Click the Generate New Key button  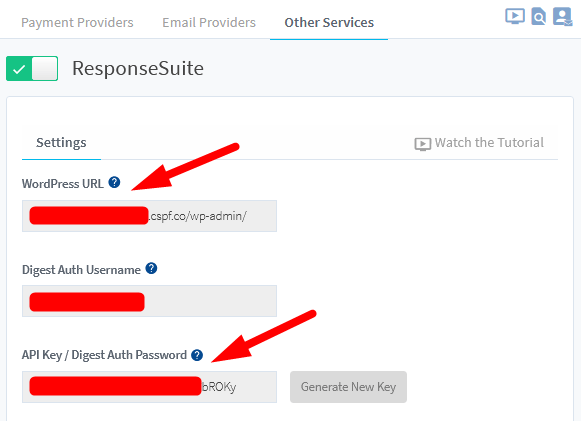[348, 387]
